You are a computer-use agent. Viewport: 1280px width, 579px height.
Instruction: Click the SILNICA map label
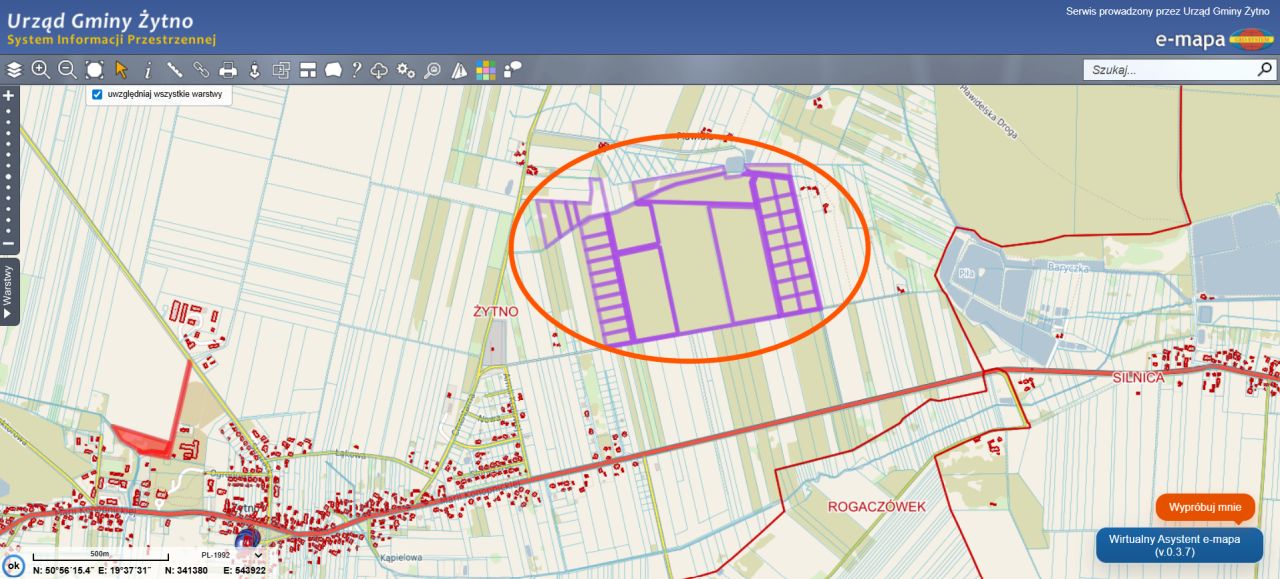point(1139,377)
